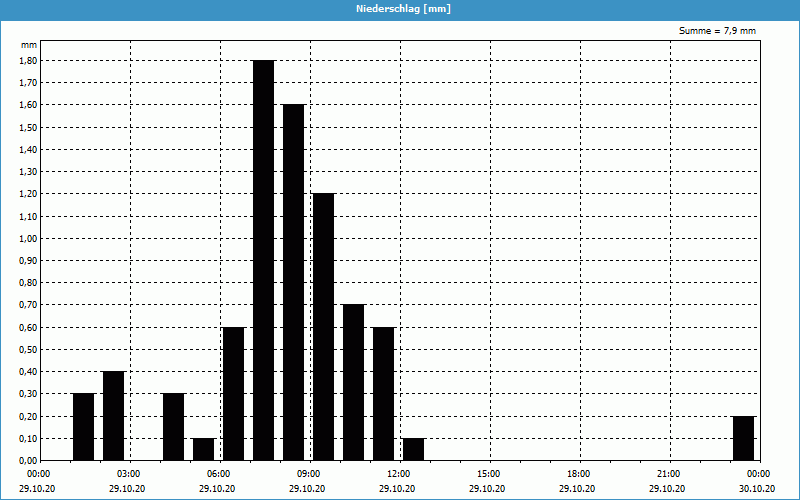Click the 21:00 time axis label
800x500 pixels.
668,473
